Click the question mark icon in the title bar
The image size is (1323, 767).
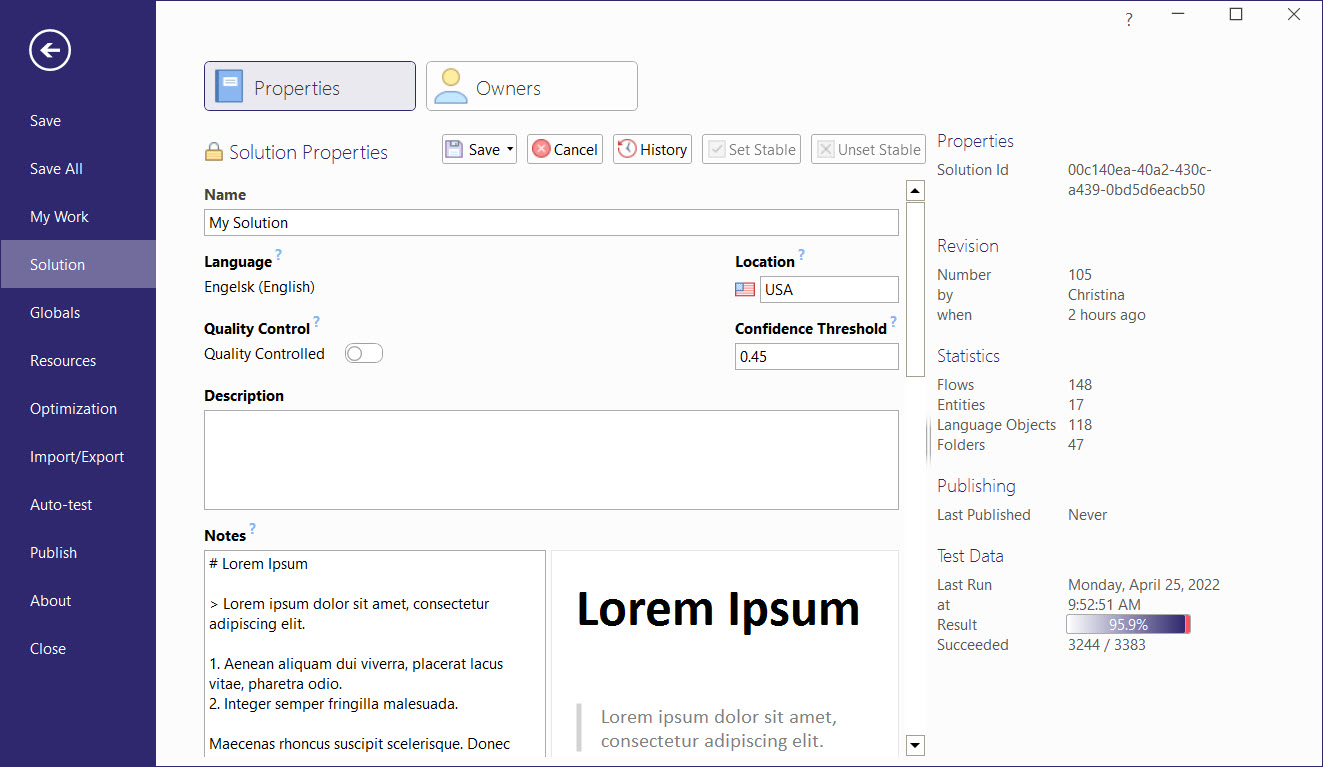click(1128, 19)
